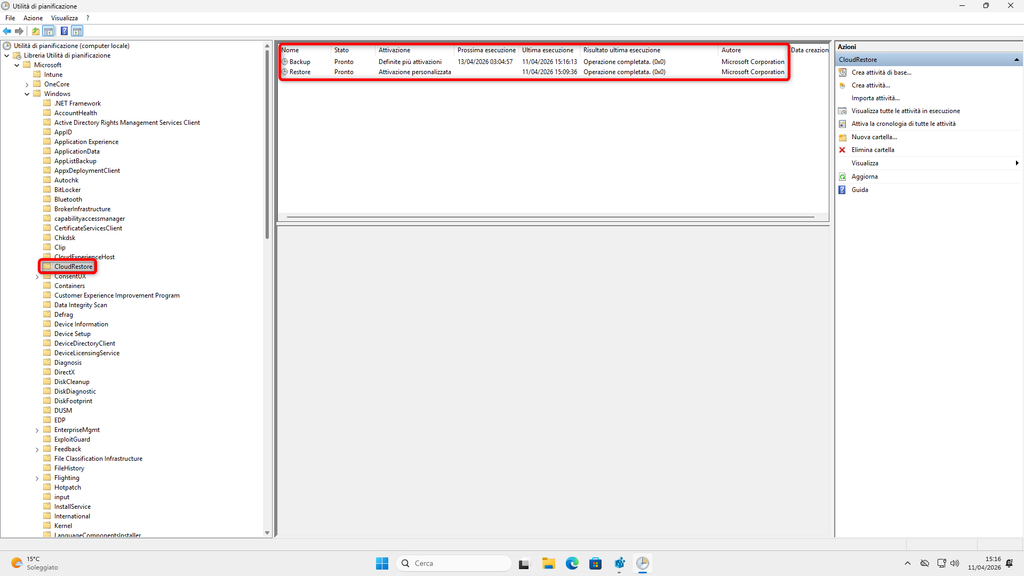Open the weather widget showing 15°C Soleggiato
Screen dimensions: 1024x576
coord(35,563)
